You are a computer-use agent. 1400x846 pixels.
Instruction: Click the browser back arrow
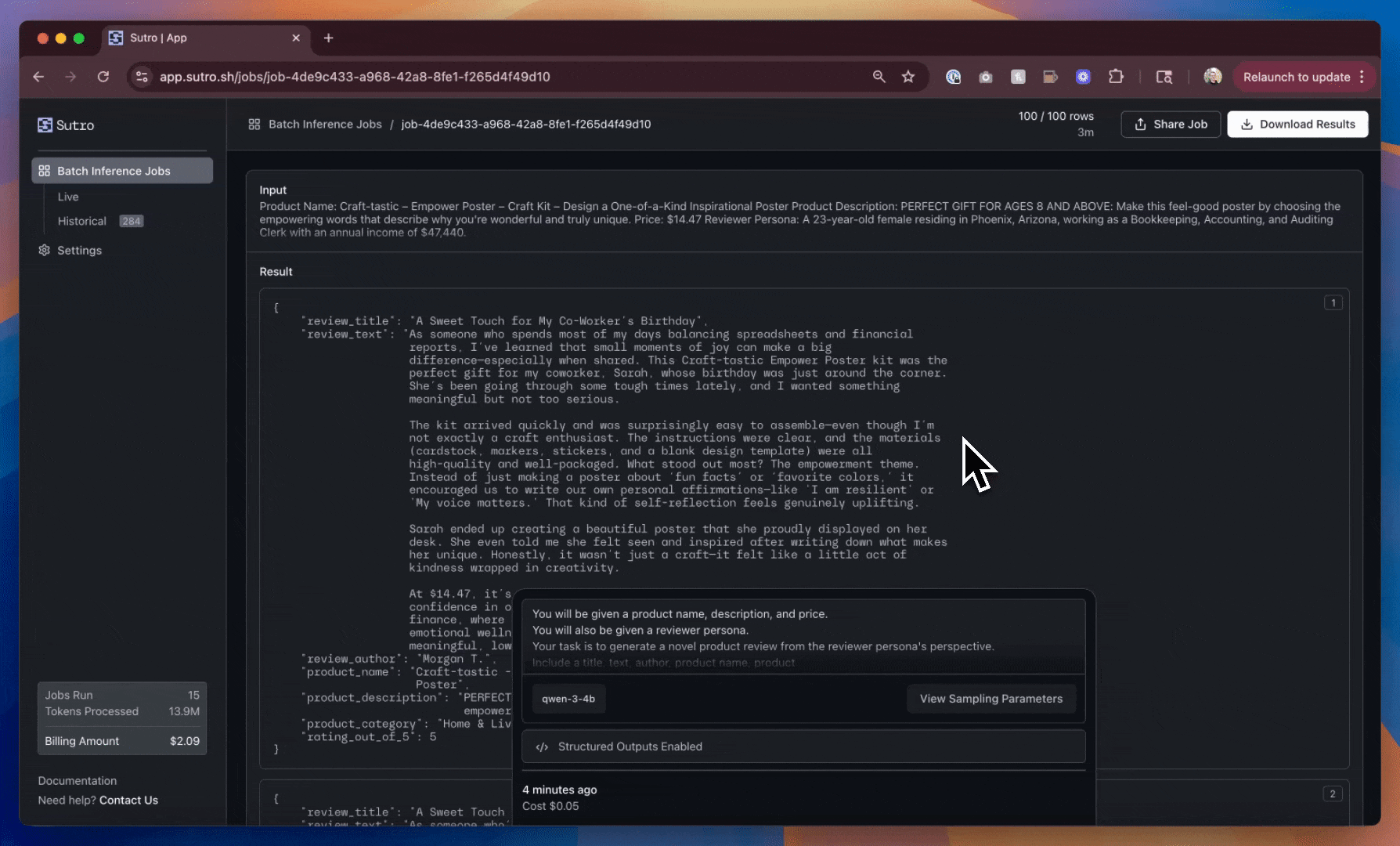click(x=38, y=77)
